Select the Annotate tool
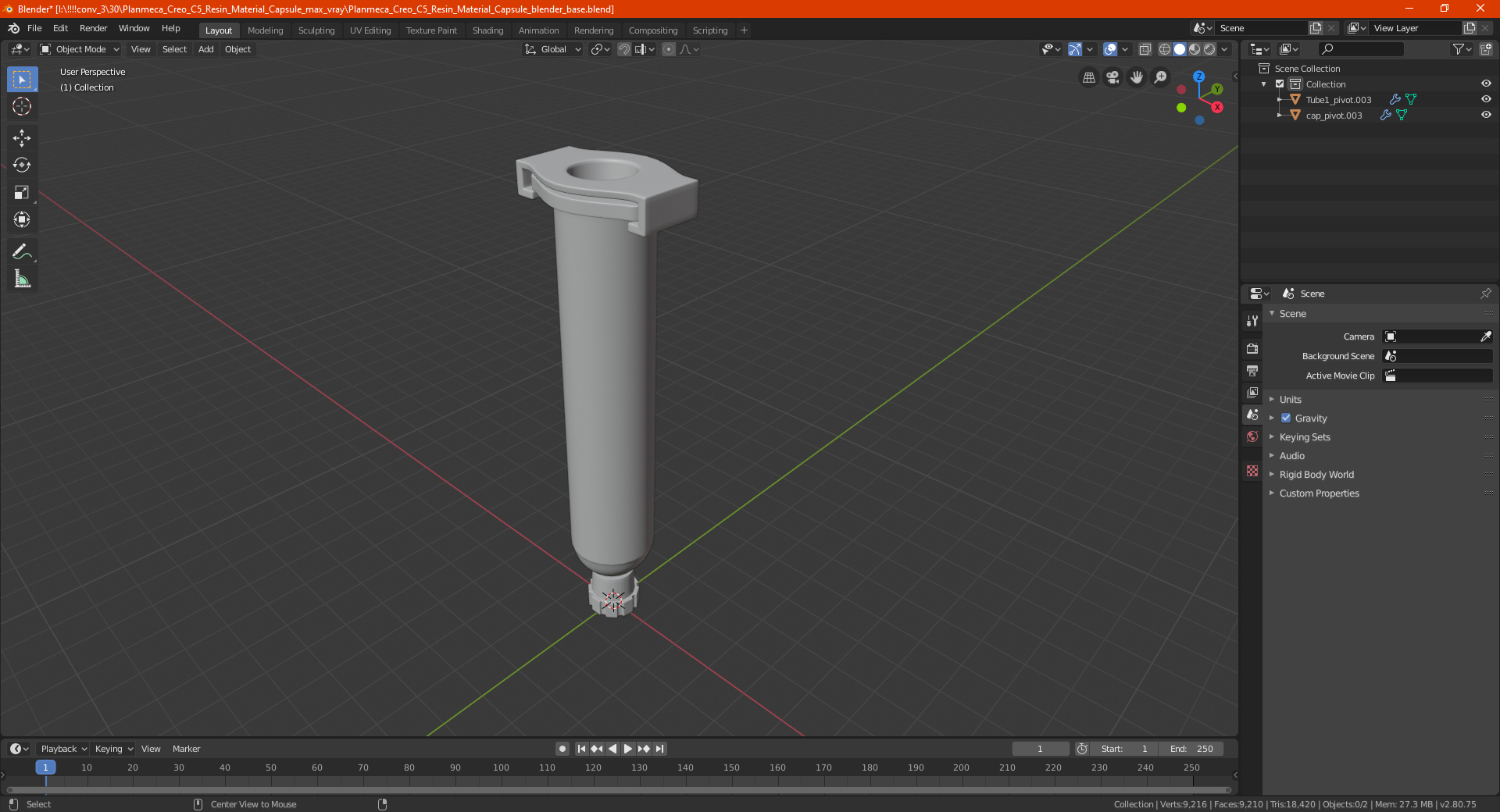Screen dimensions: 1500x812 pos(22,251)
